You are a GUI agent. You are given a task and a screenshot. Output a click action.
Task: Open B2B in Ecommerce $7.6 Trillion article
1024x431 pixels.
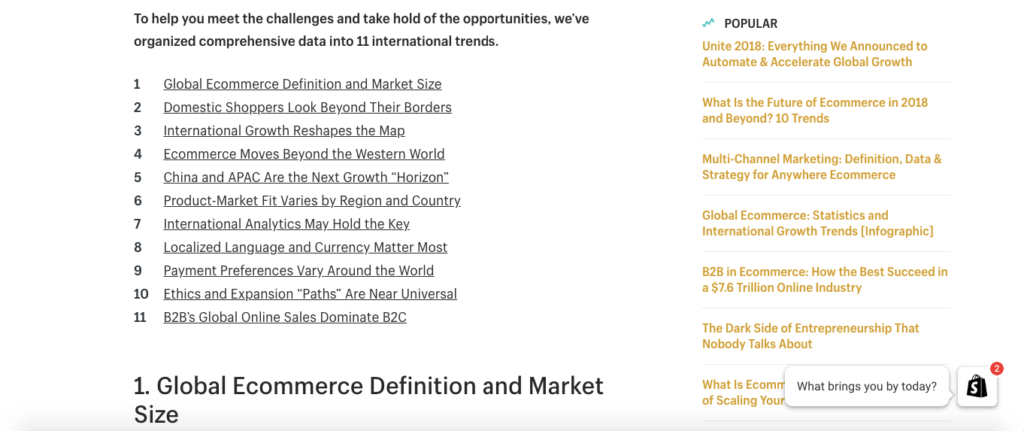[x=825, y=279]
